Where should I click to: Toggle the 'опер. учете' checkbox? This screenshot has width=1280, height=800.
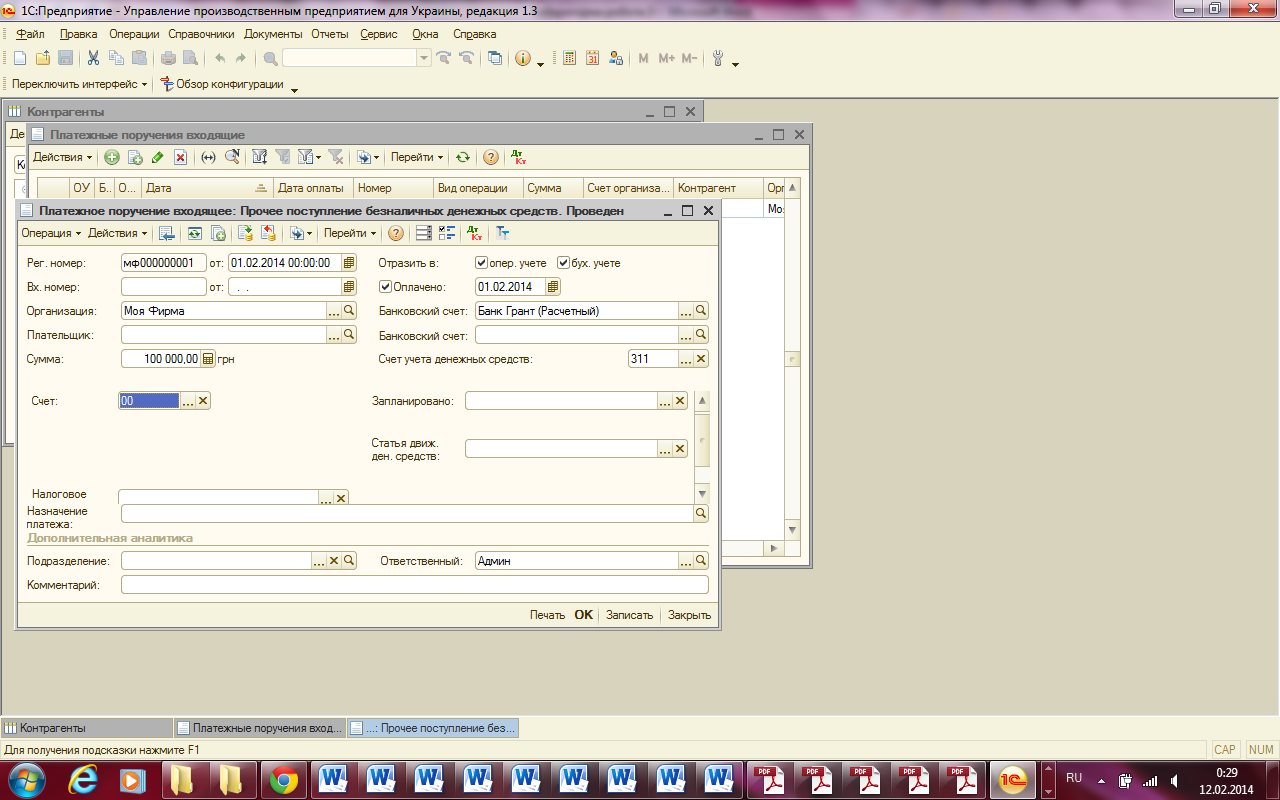(482, 263)
